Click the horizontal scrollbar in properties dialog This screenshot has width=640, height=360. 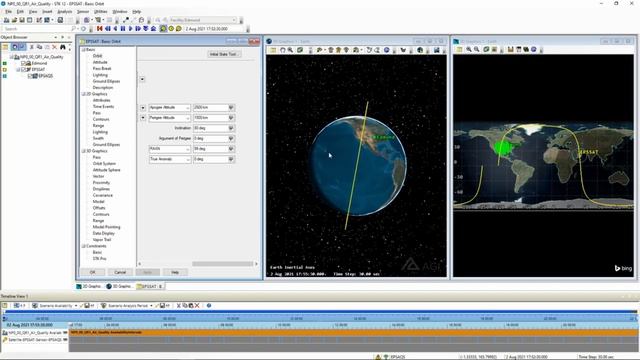222,264
